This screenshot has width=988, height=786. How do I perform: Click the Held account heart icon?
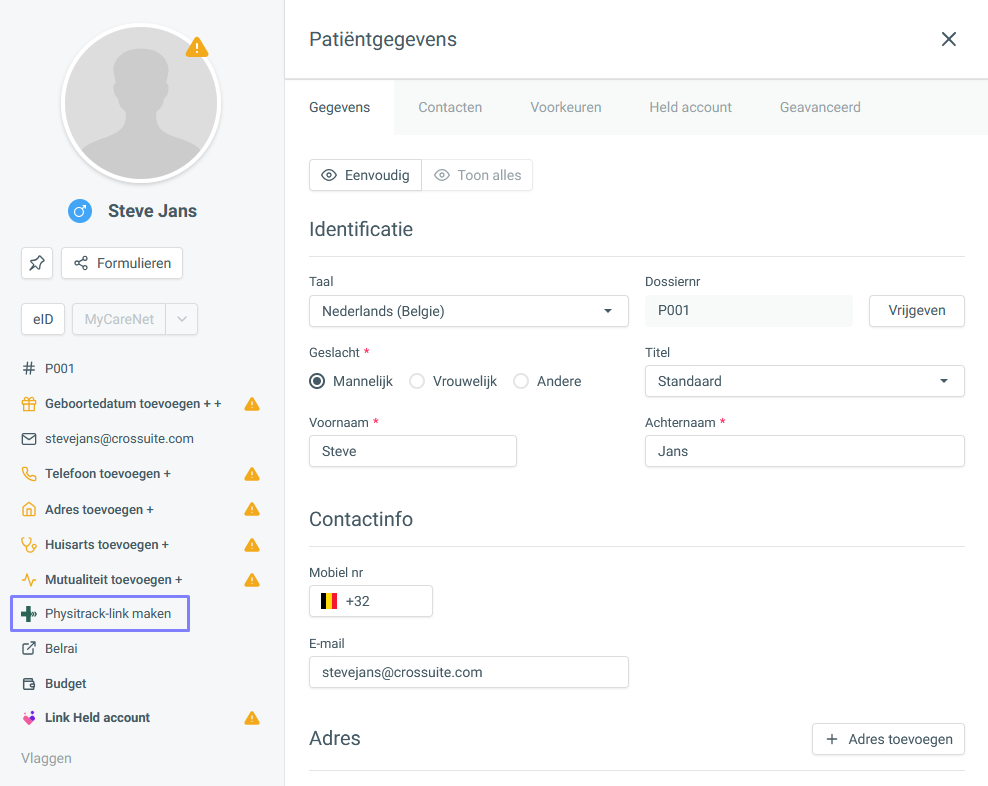(28, 718)
